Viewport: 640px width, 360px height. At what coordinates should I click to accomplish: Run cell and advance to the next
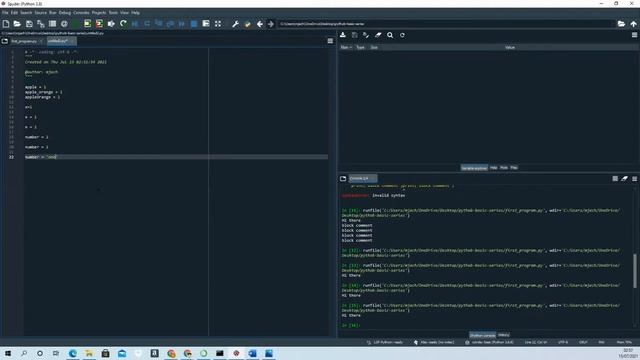pyautogui.click(x=99, y=24)
